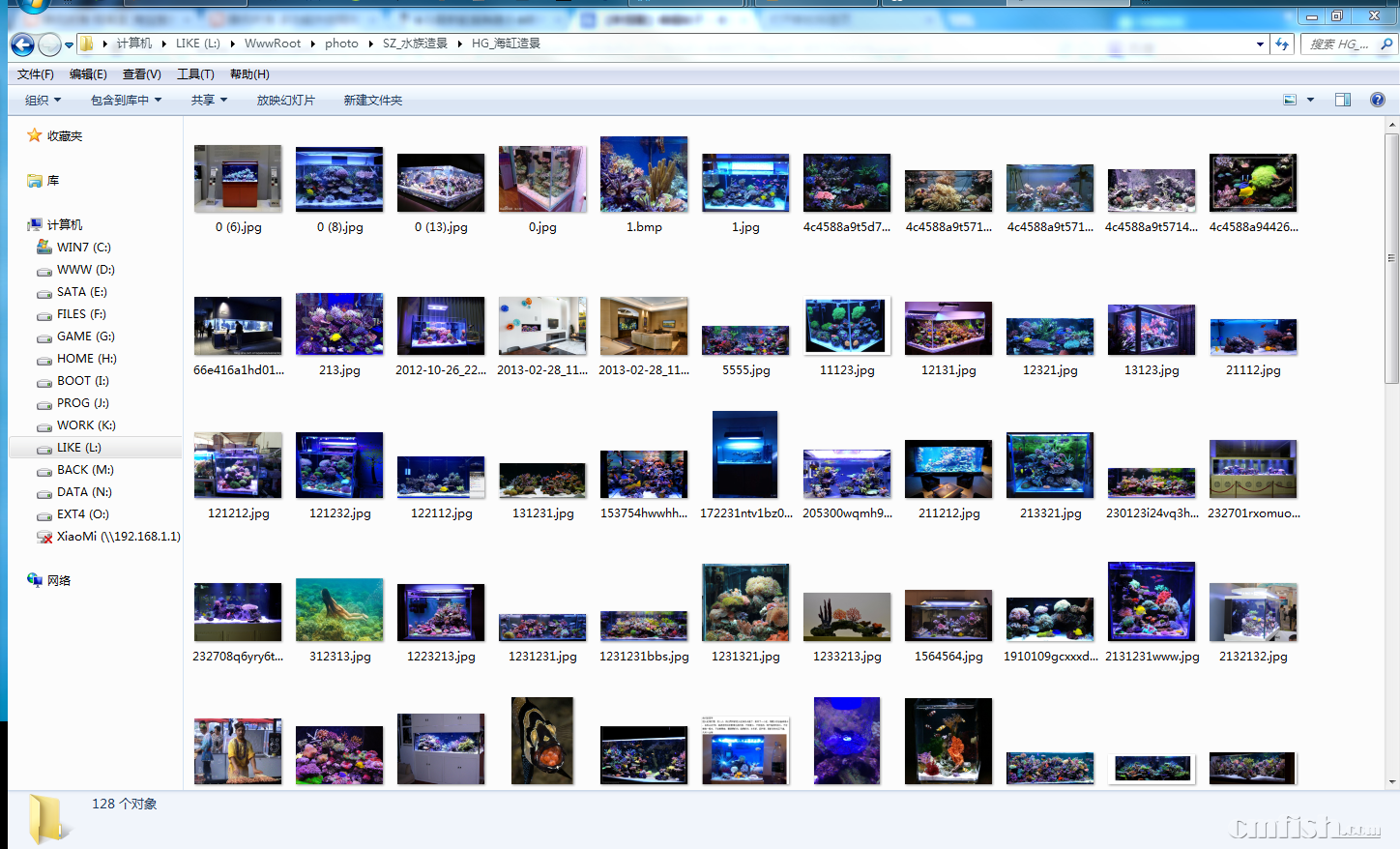Click the search magnifier icon
This screenshot has width=1400, height=849.
coord(1386,44)
